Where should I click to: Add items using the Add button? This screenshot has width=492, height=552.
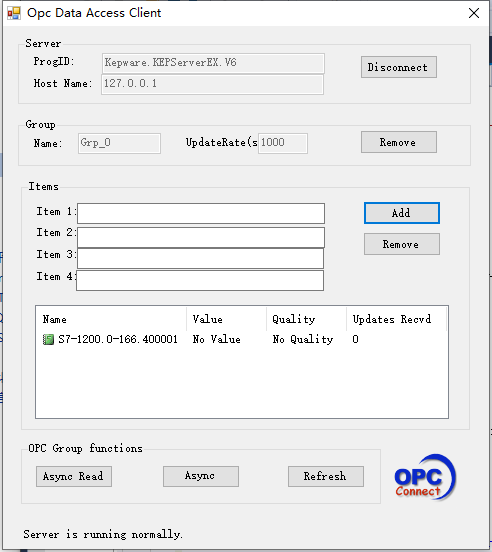pyautogui.click(x=402, y=213)
